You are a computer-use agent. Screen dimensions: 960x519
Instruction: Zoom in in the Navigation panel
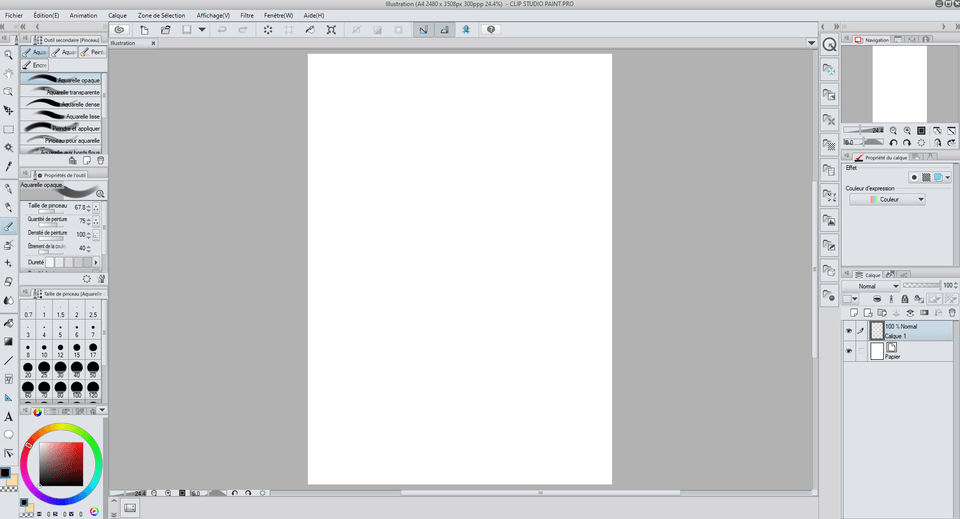(x=907, y=130)
